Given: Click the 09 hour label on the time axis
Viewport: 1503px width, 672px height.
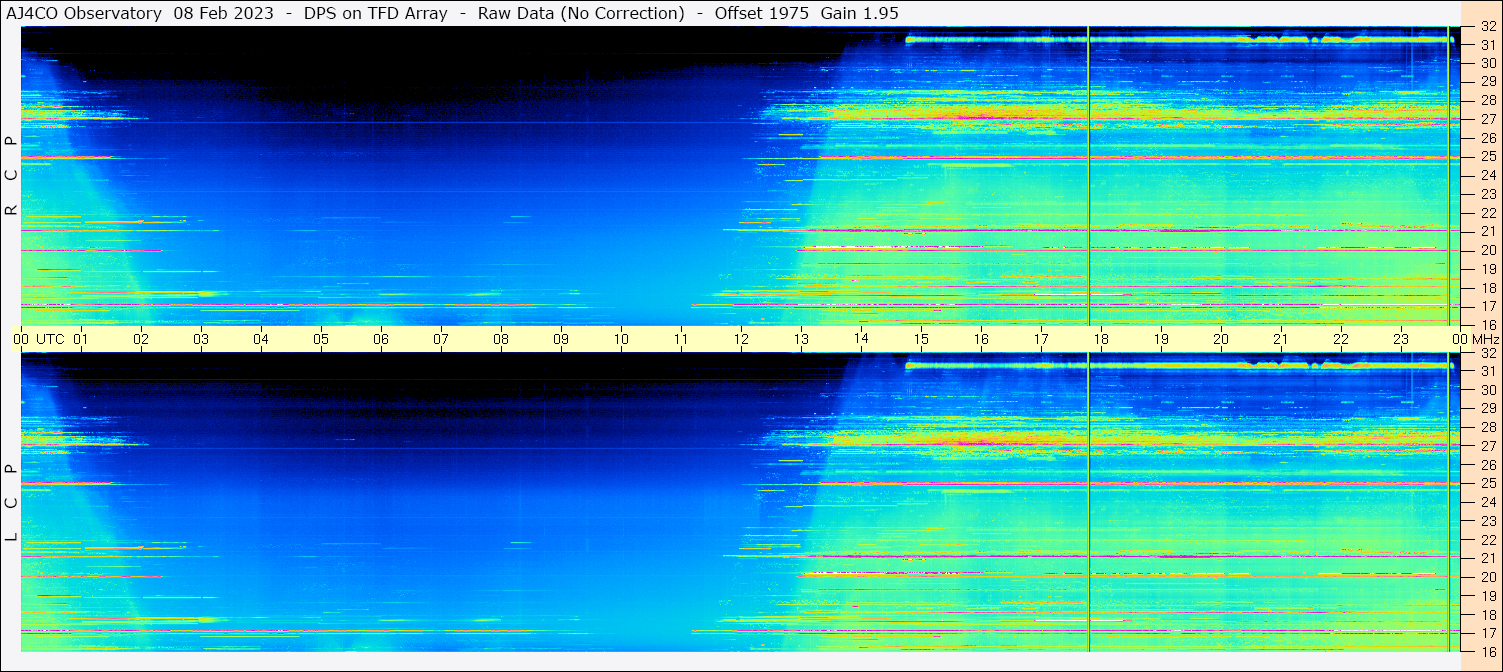Looking at the screenshot, I should 561,339.
